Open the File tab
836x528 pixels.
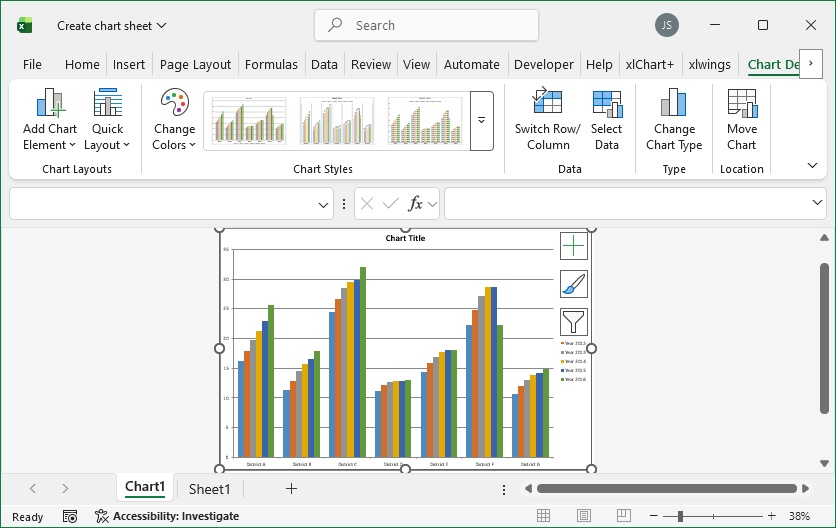tap(32, 65)
